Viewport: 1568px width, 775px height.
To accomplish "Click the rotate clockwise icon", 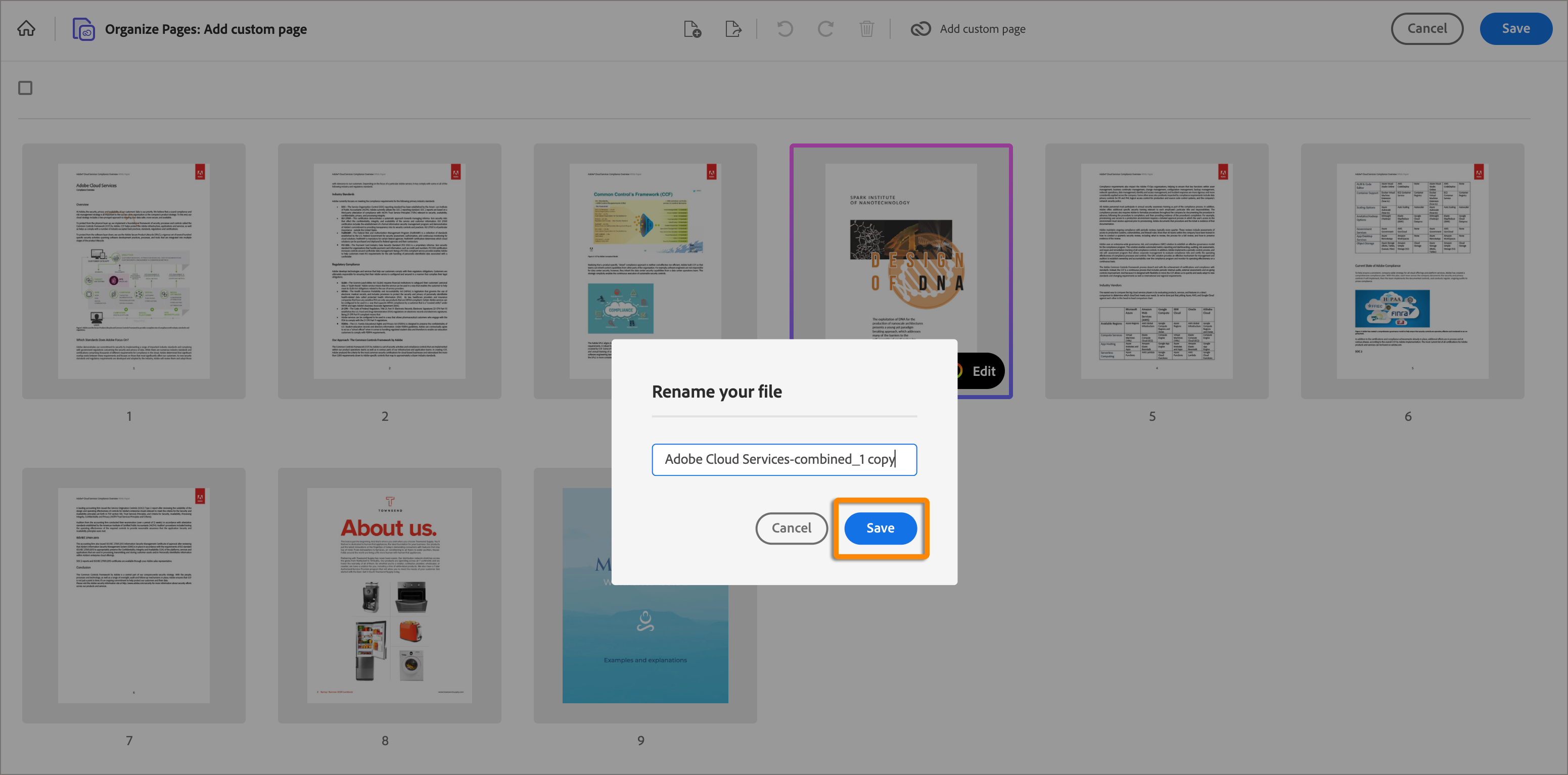I will point(825,29).
